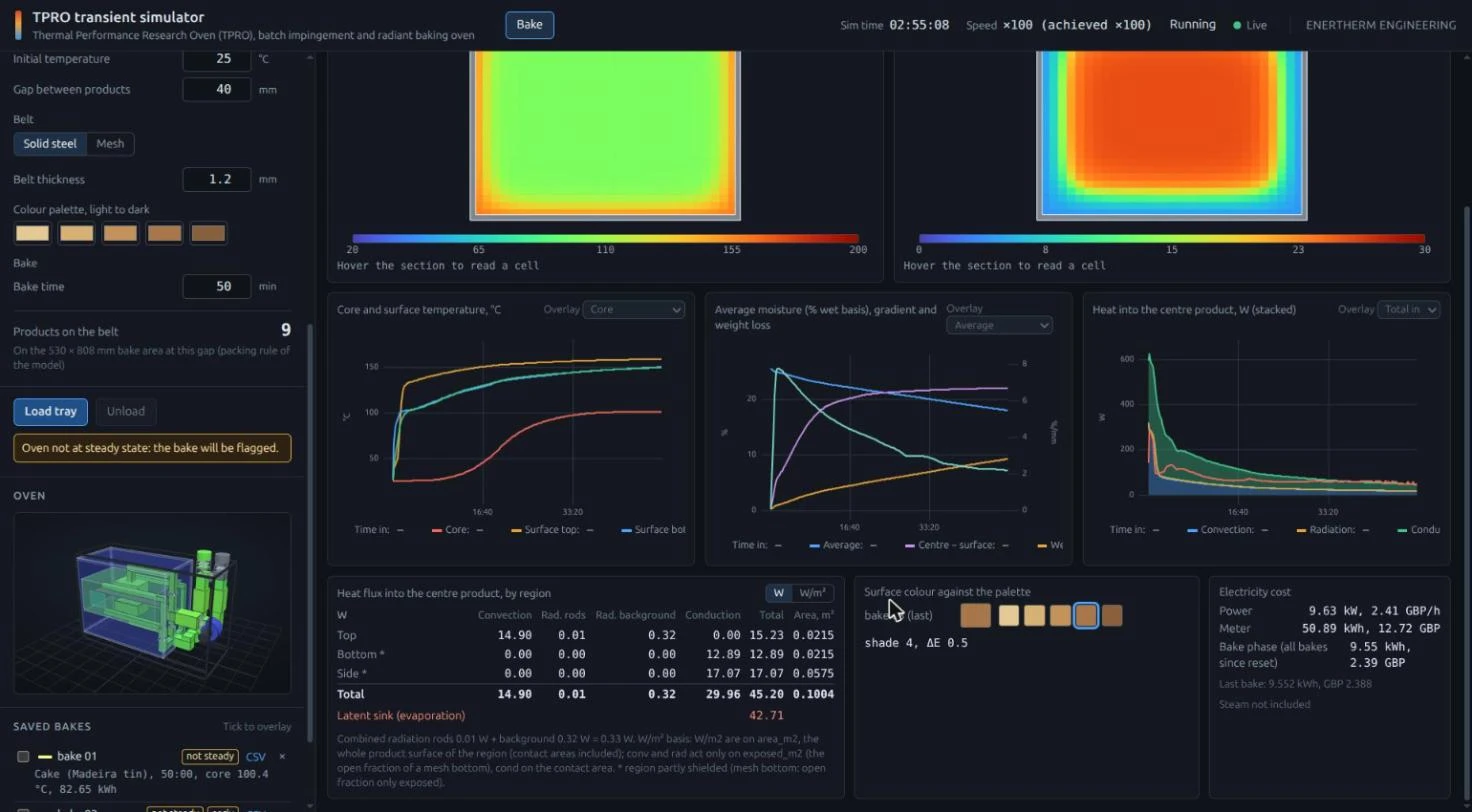Select the Mesh belt option
The image size is (1472, 812).
point(110,144)
